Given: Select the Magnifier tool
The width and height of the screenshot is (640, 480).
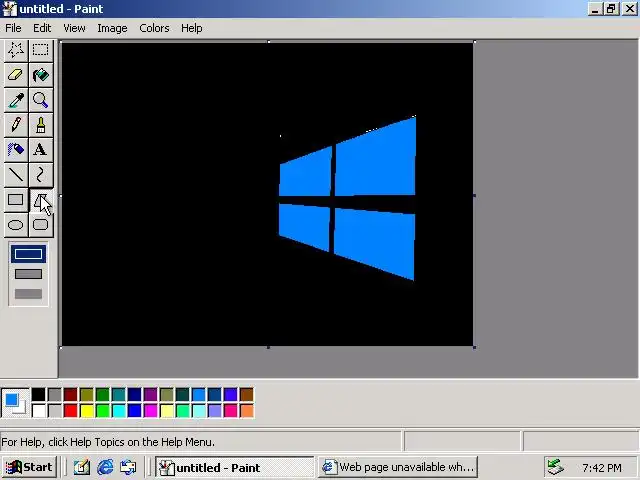Looking at the screenshot, I should pos(41,100).
